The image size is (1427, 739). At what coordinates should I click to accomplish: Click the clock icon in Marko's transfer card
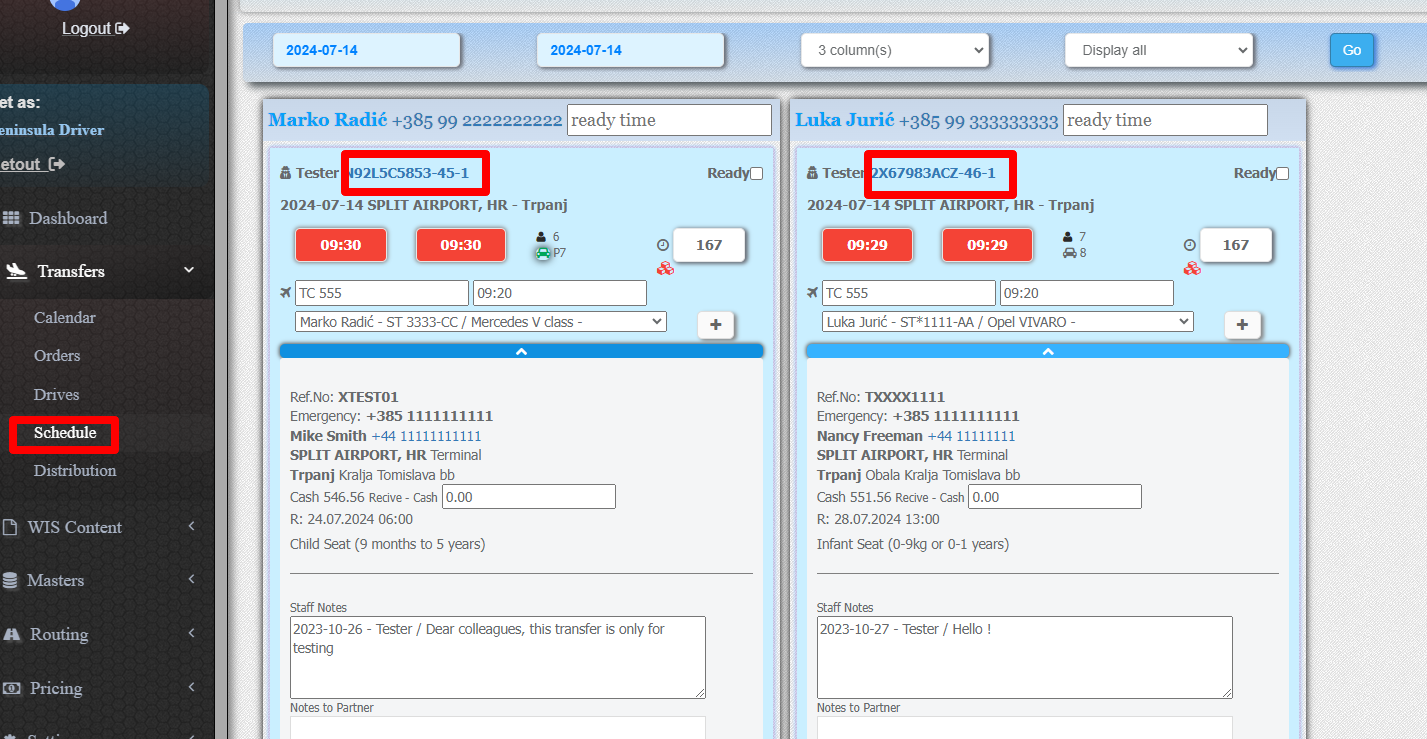coord(662,245)
